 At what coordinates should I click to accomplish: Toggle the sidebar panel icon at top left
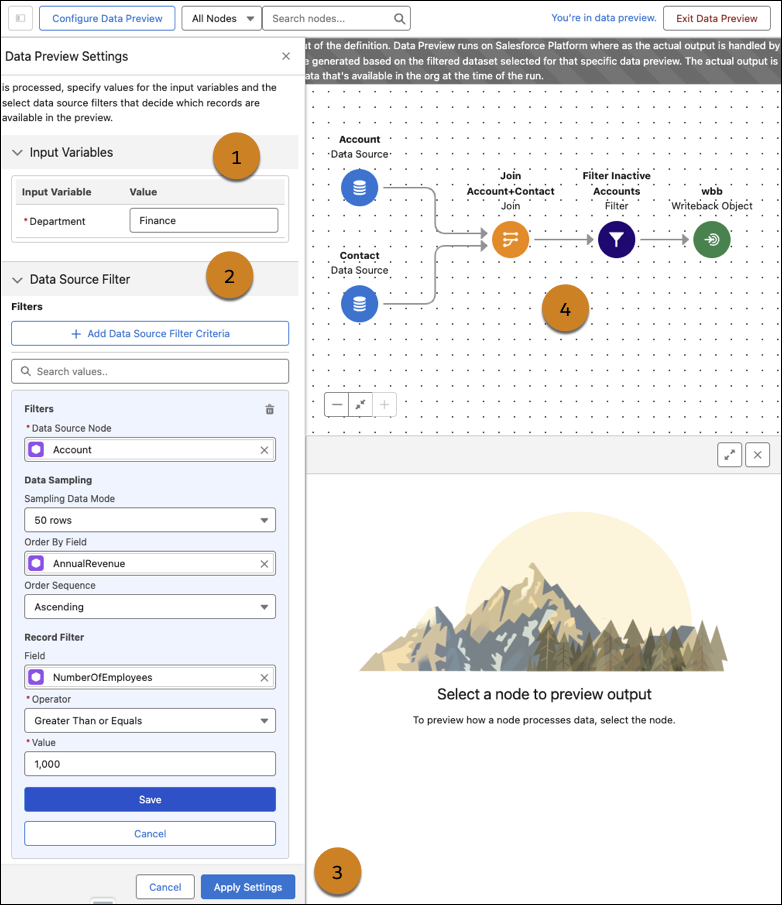coord(20,18)
